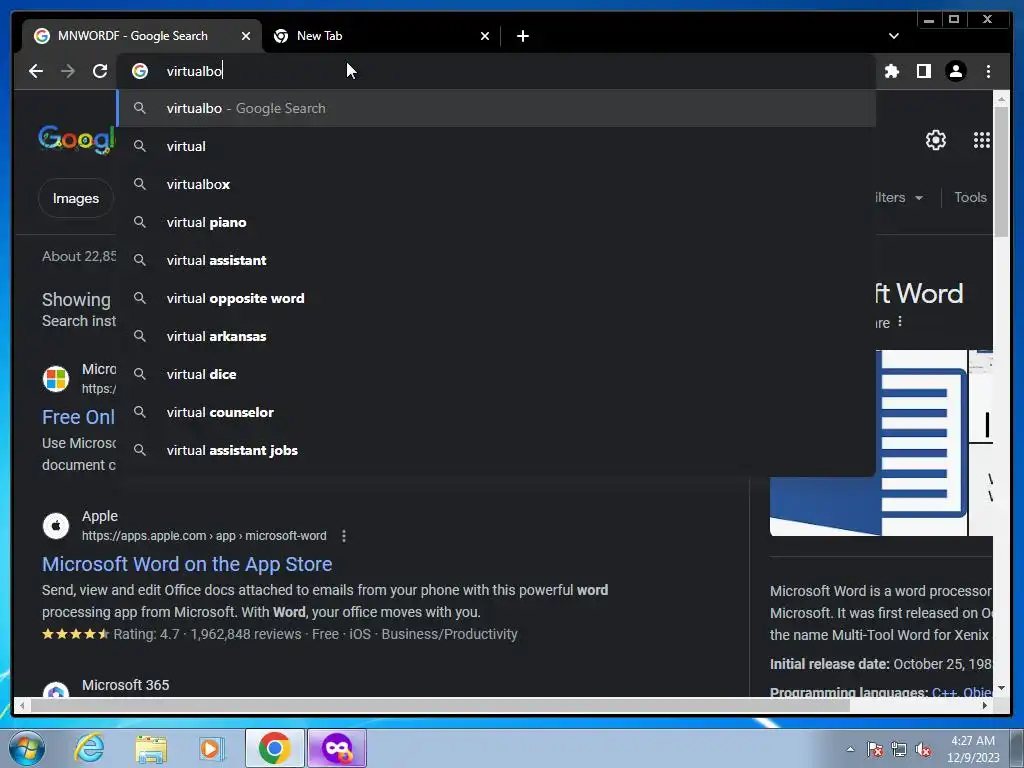Choose the 'virtual counselor' suggestion
1024x768 pixels.
coord(496,412)
